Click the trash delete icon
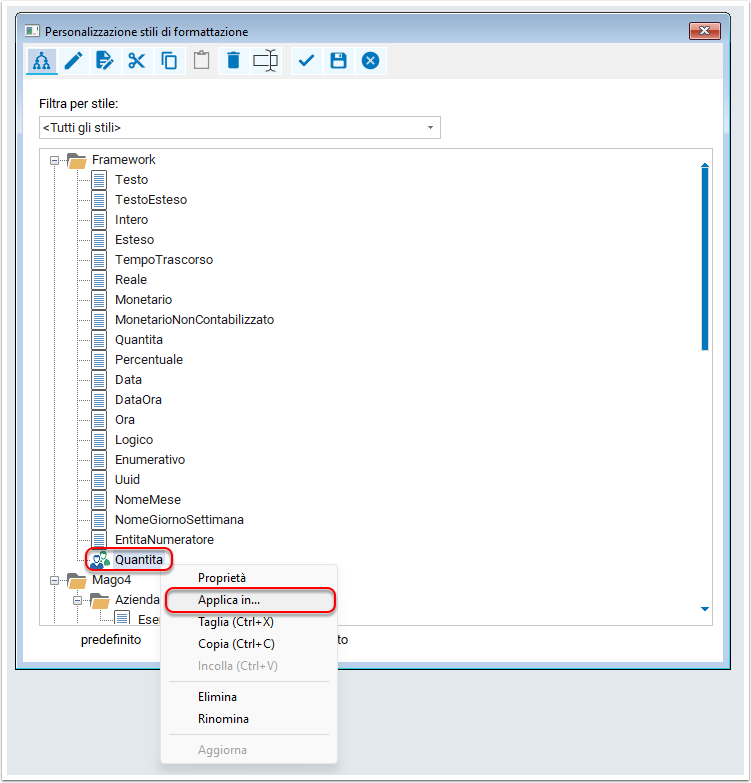Screen dimensions: 751x783 click(233, 61)
